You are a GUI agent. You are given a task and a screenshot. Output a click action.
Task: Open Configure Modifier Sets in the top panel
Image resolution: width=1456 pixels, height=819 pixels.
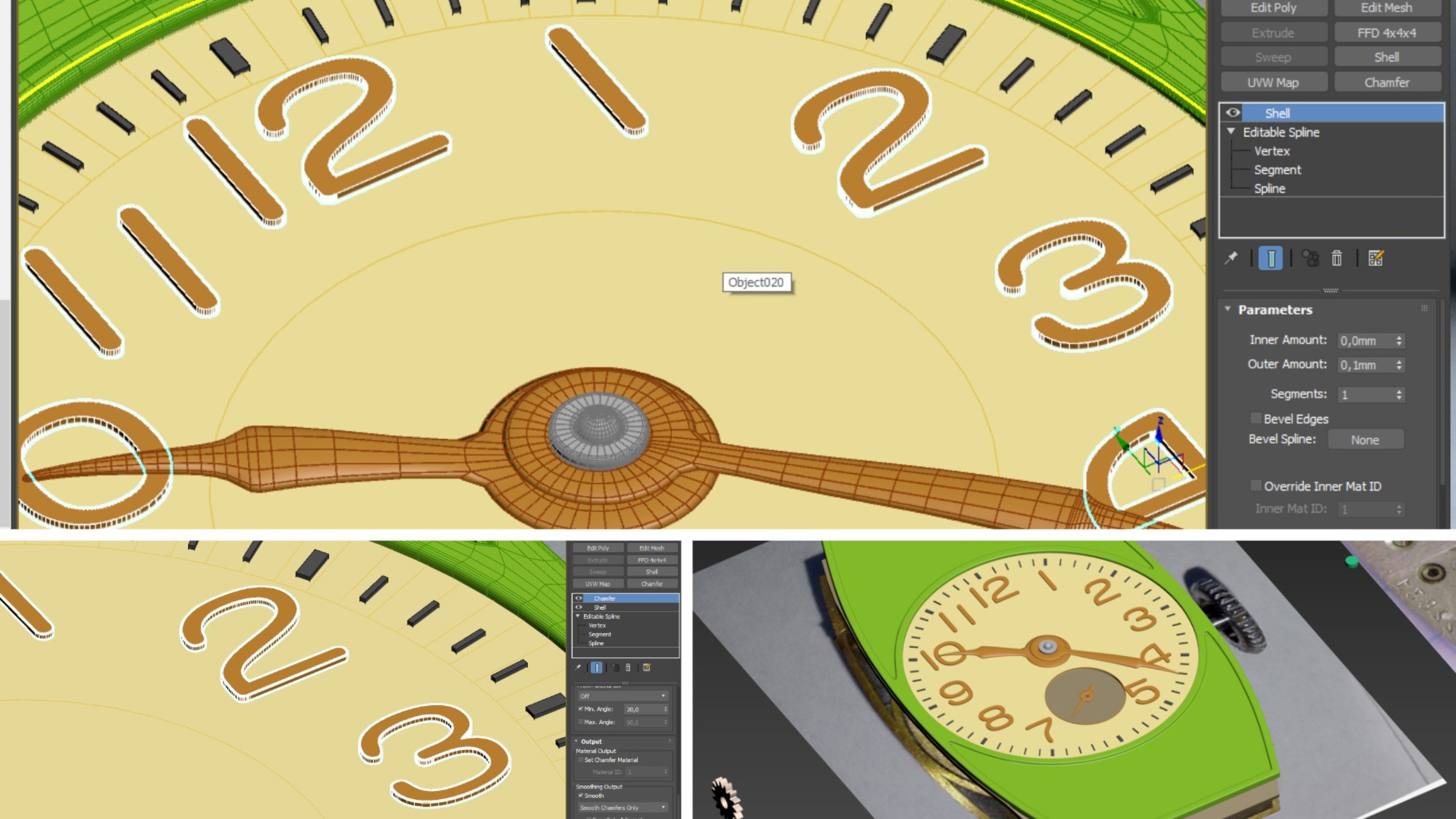(1376, 258)
